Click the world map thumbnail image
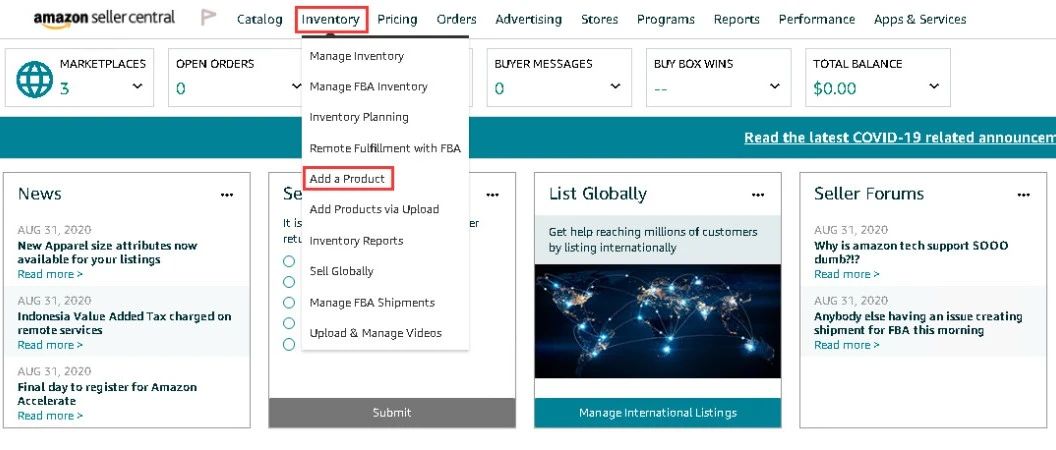Viewport: 1056px width, 450px height. click(657, 320)
